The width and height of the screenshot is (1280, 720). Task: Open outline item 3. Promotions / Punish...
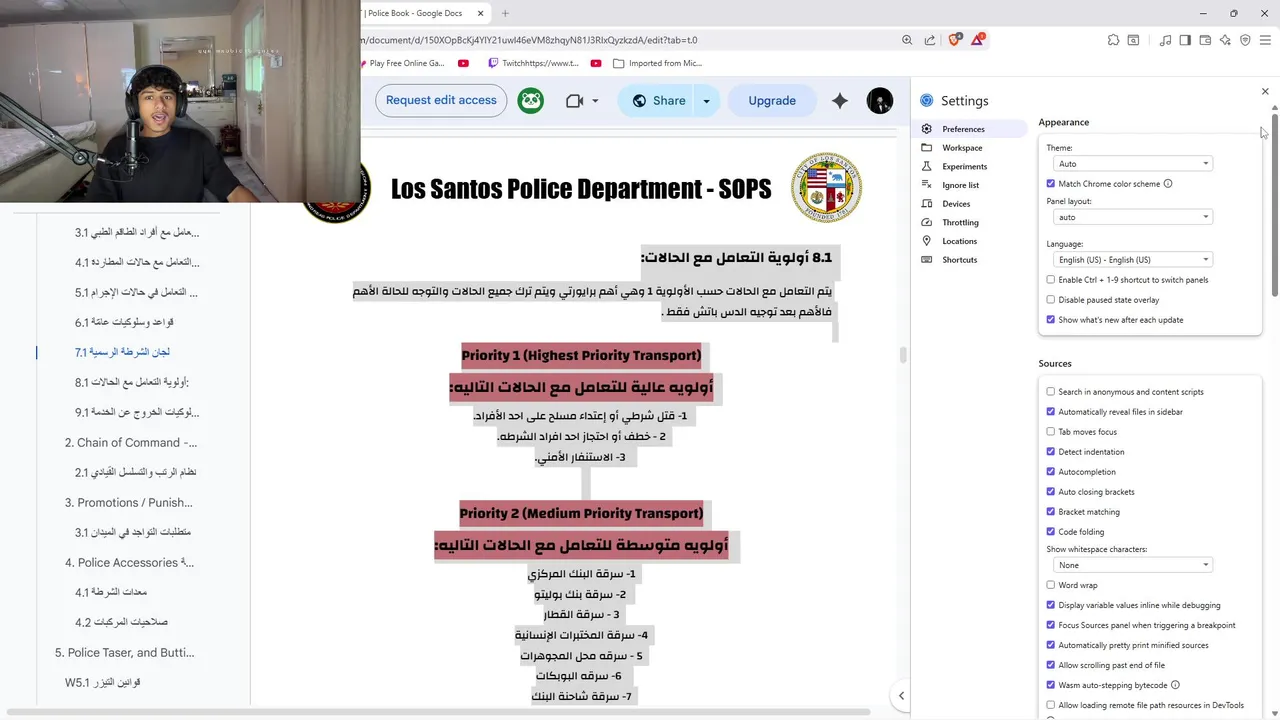129,502
